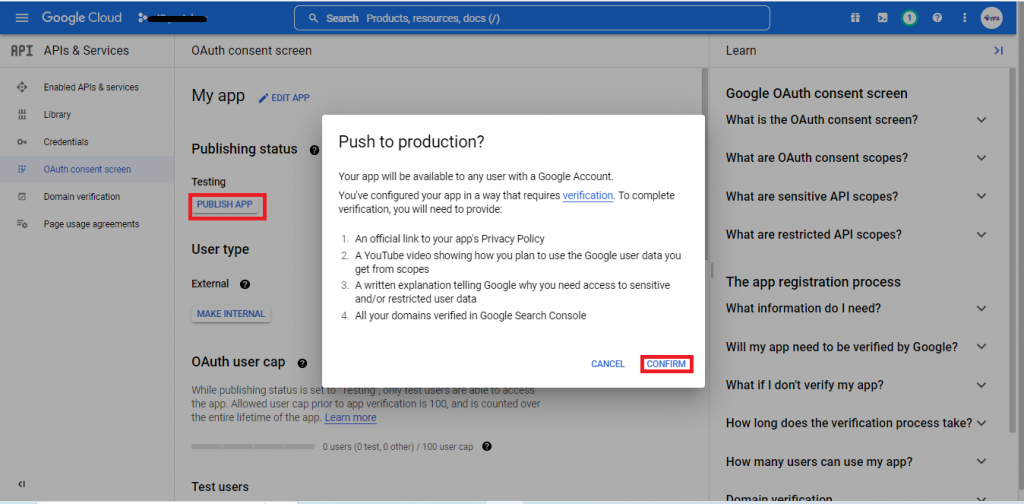Click CONFIRM in Push to production dialog
Viewport: 1024px width, 504px height.
666,364
